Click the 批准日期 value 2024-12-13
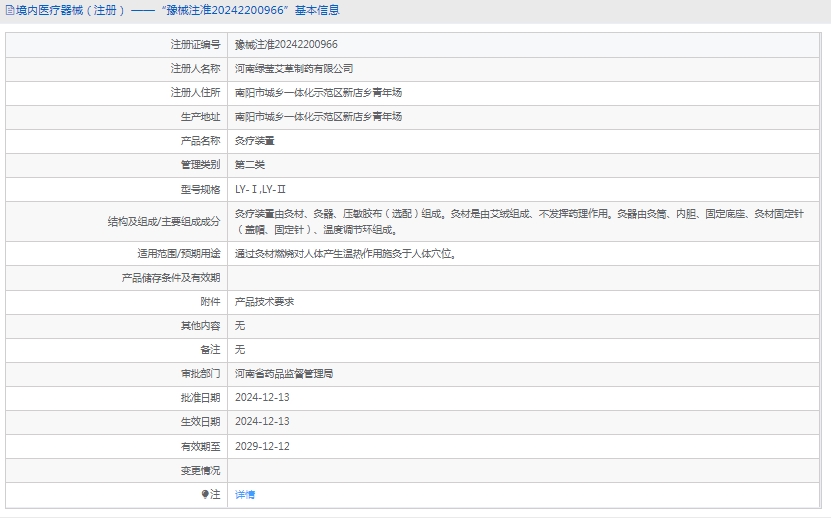 [262, 397]
